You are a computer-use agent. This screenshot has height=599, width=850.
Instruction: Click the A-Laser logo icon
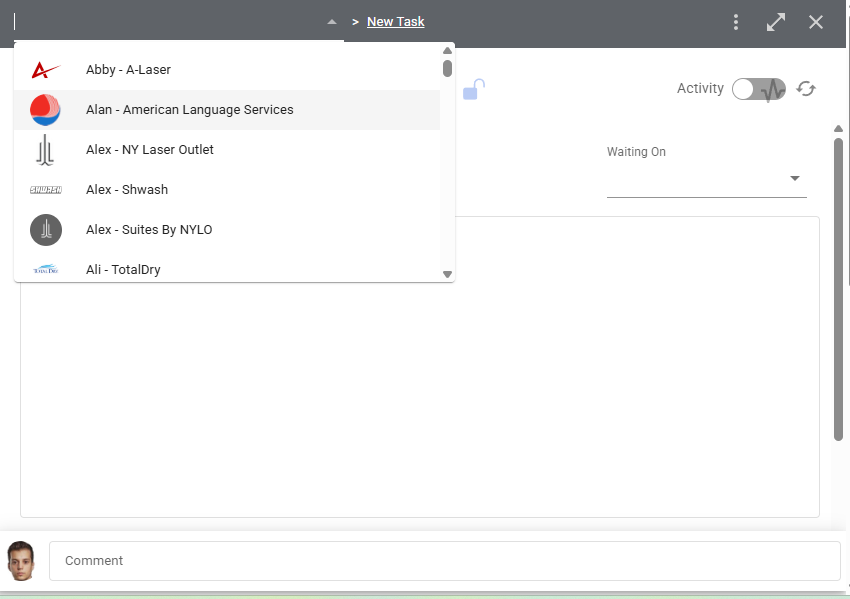pyautogui.click(x=46, y=70)
